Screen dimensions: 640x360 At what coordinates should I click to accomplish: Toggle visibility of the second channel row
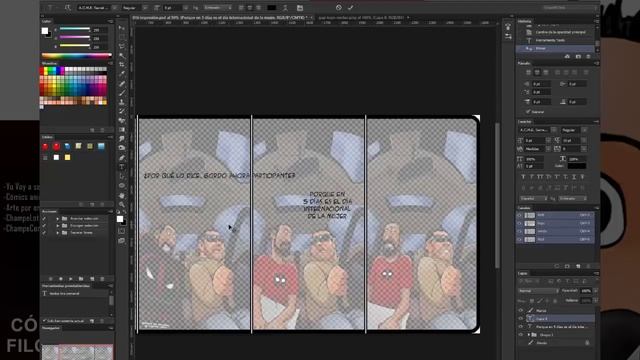(x=520, y=223)
